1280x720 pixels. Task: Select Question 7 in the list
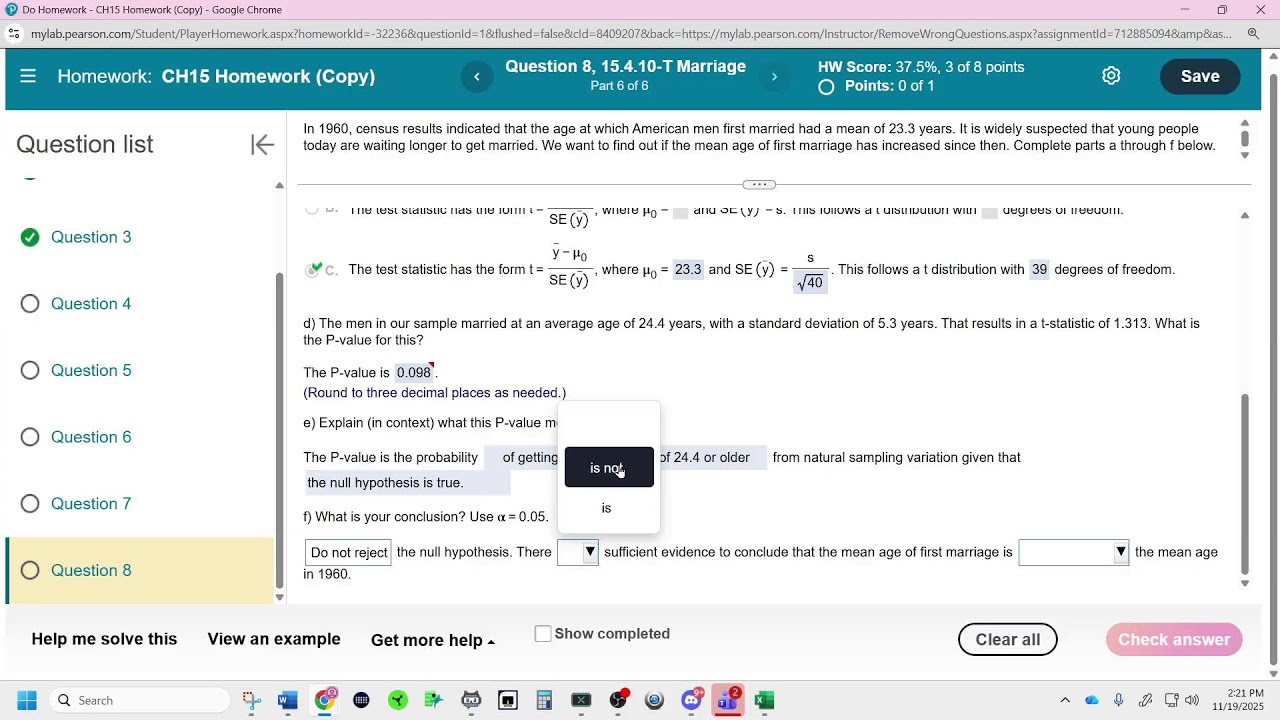pyautogui.click(x=91, y=504)
